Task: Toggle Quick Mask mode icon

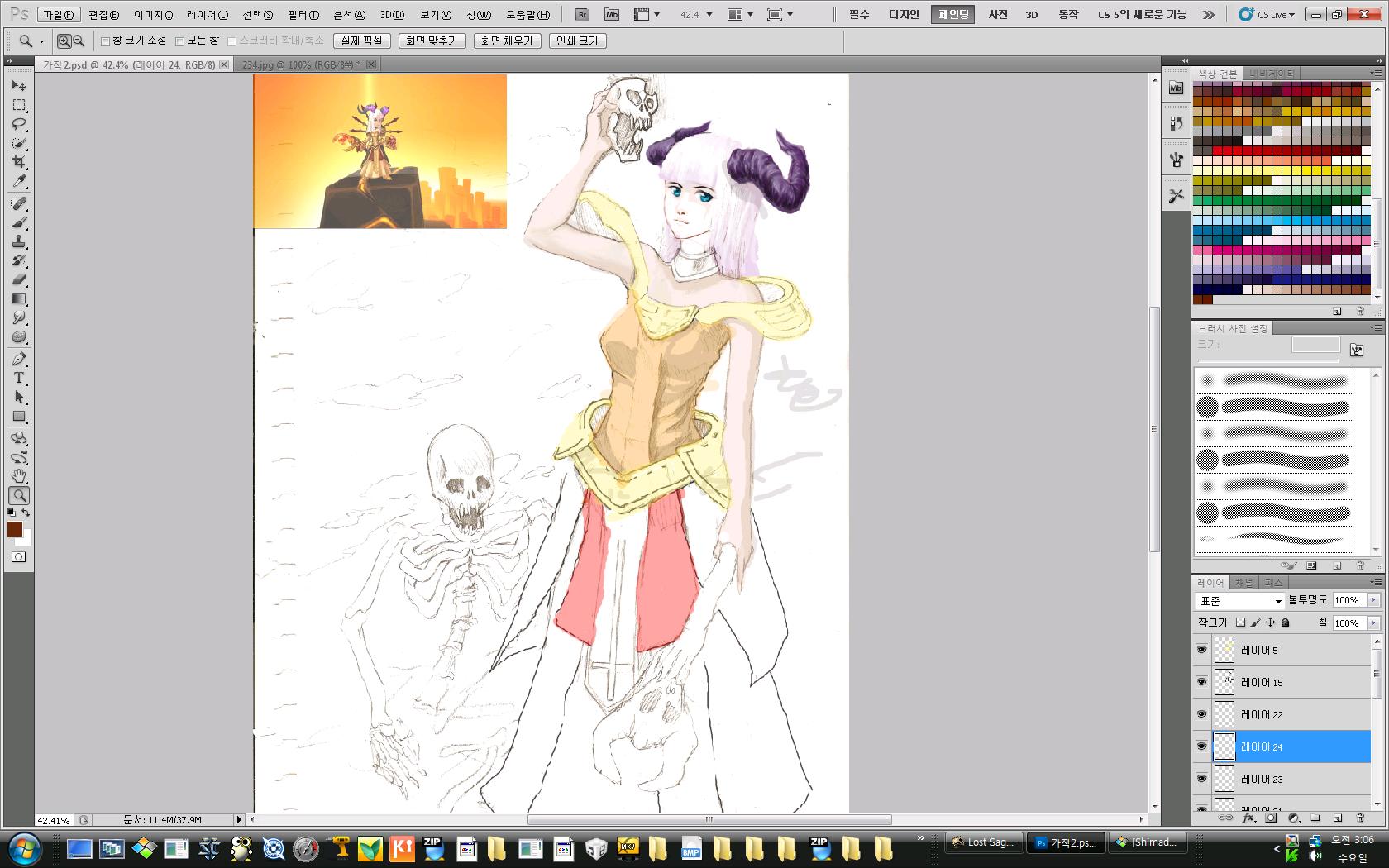Action: [x=19, y=556]
